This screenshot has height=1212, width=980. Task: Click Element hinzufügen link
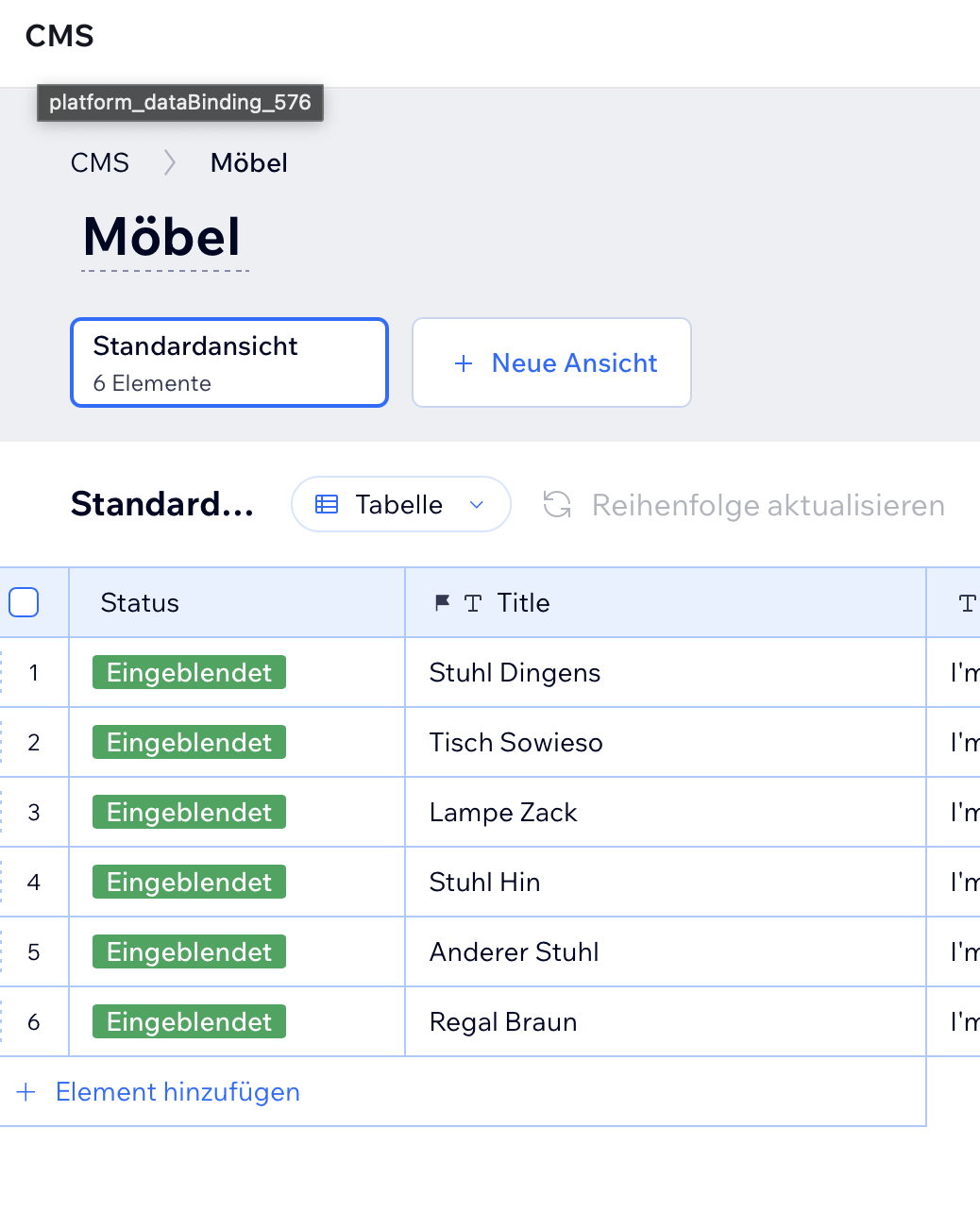(x=177, y=1092)
